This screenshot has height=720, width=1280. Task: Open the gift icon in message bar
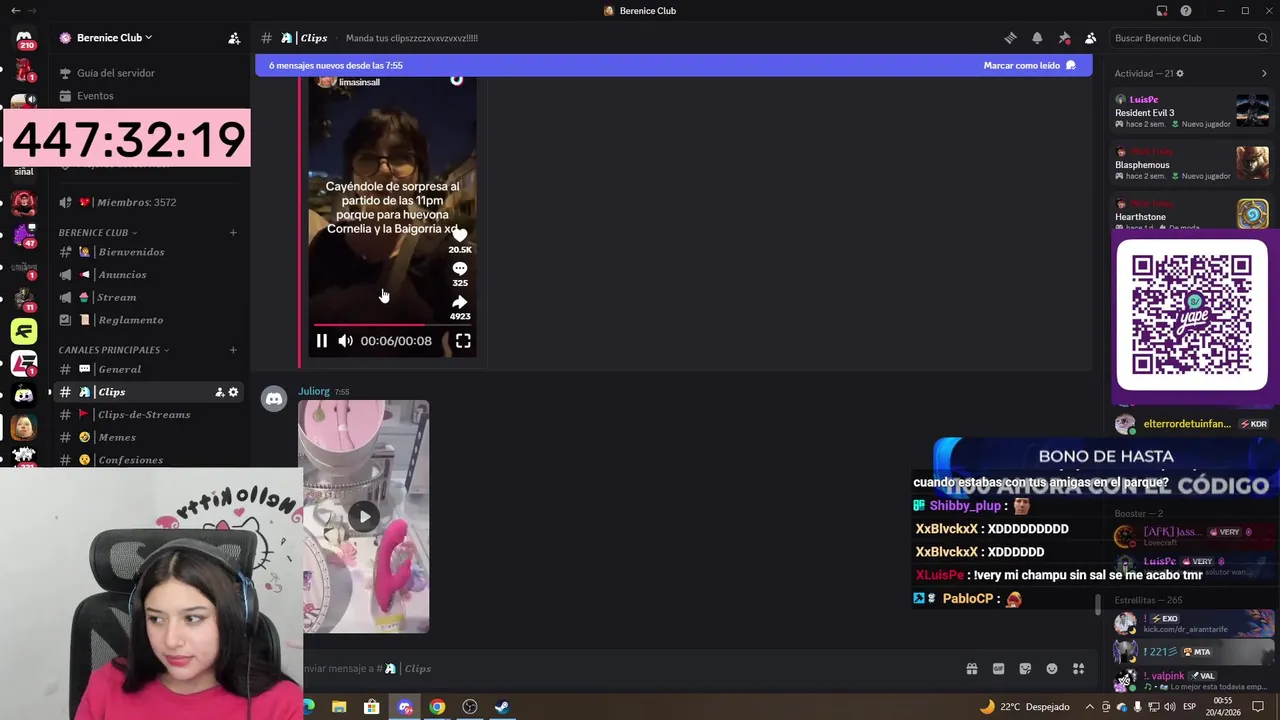click(x=971, y=669)
